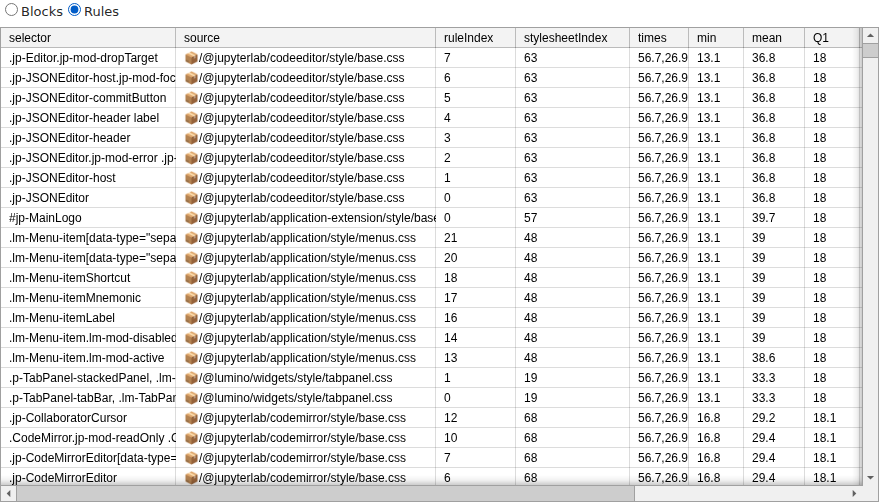
Task: Click stylesheetIndex 57 cell
Action: point(572,218)
